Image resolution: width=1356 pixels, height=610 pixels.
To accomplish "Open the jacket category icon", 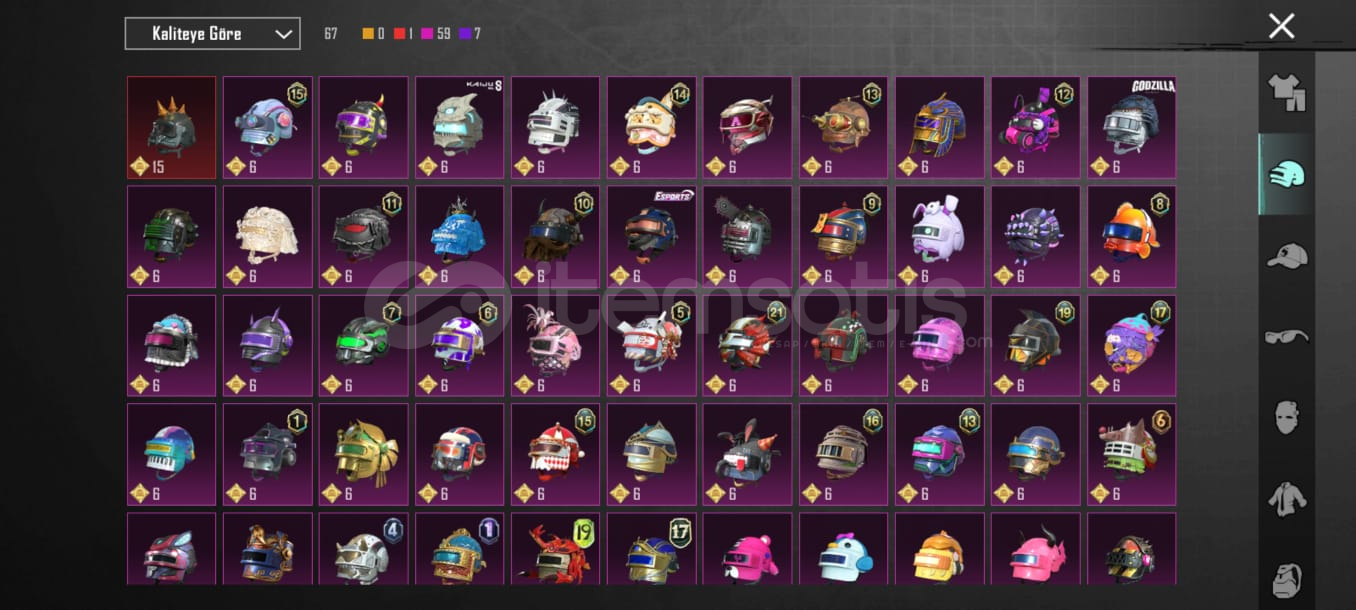I will tap(1286, 498).
